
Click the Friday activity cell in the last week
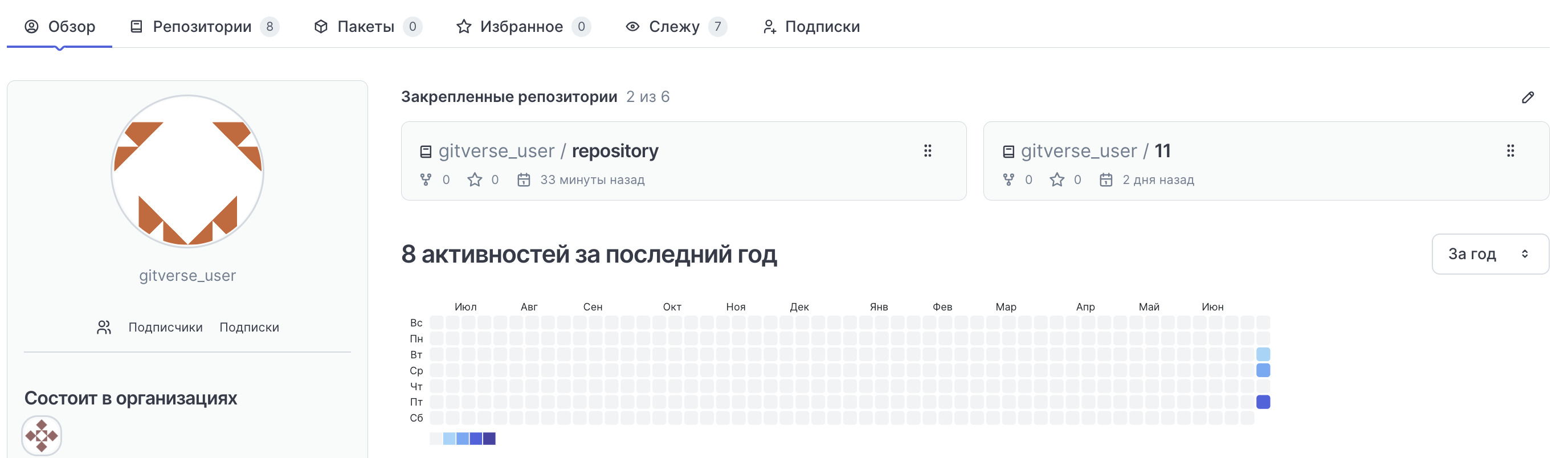point(1263,402)
